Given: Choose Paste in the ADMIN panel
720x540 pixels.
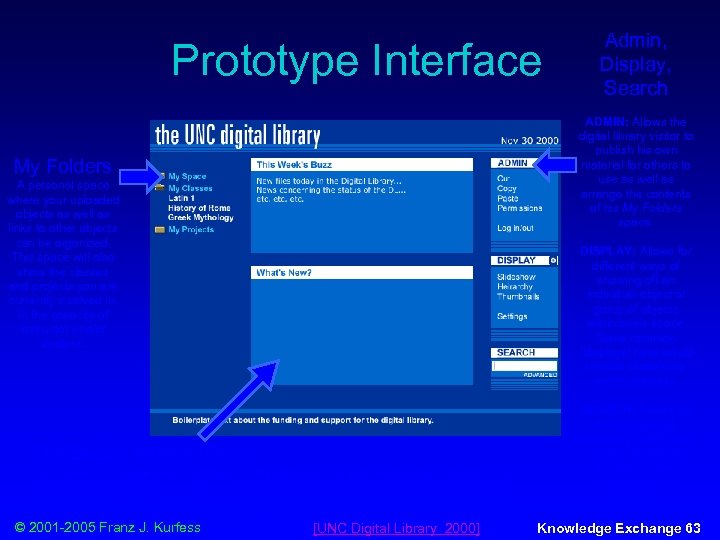Looking at the screenshot, I should pyautogui.click(x=508, y=198).
